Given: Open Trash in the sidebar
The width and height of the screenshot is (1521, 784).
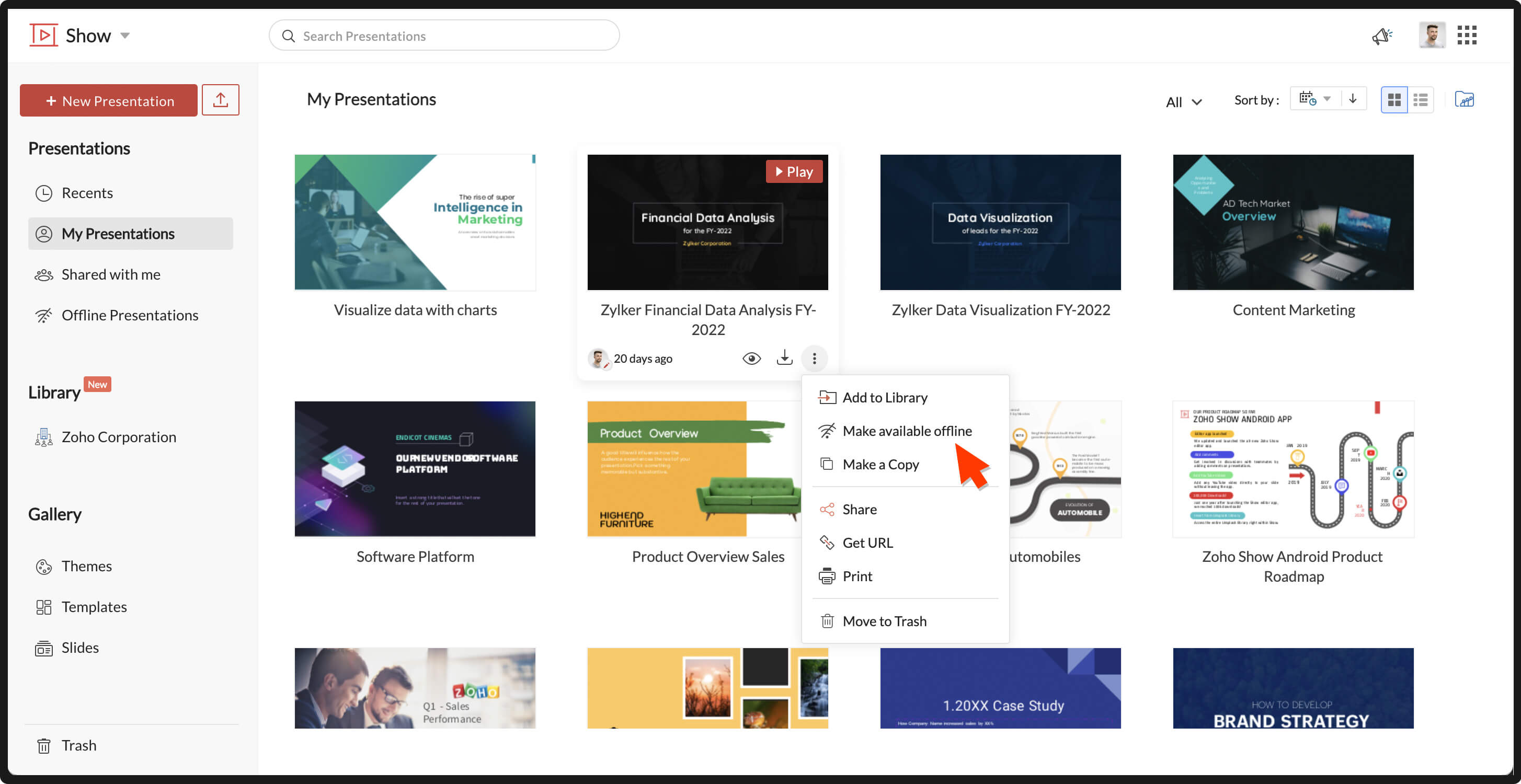Looking at the screenshot, I should click(x=78, y=745).
